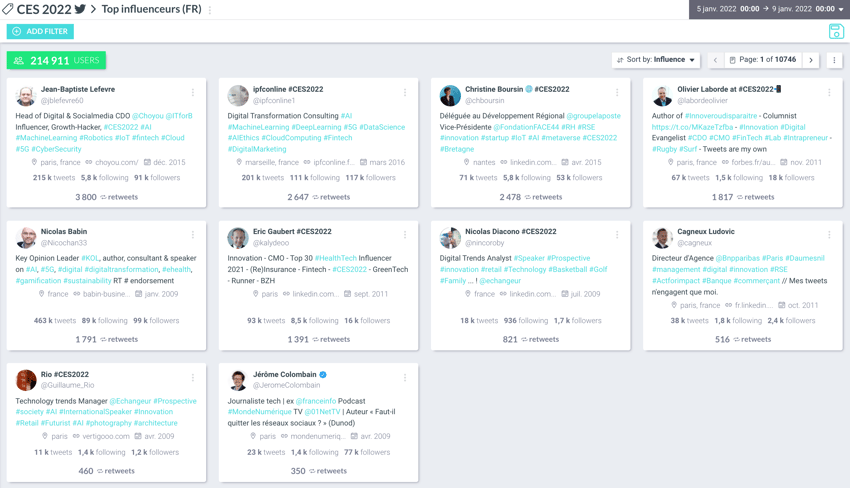
Task: Open the @jblefevre60 handle
Action: pyautogui.click(x=62, y=100)
